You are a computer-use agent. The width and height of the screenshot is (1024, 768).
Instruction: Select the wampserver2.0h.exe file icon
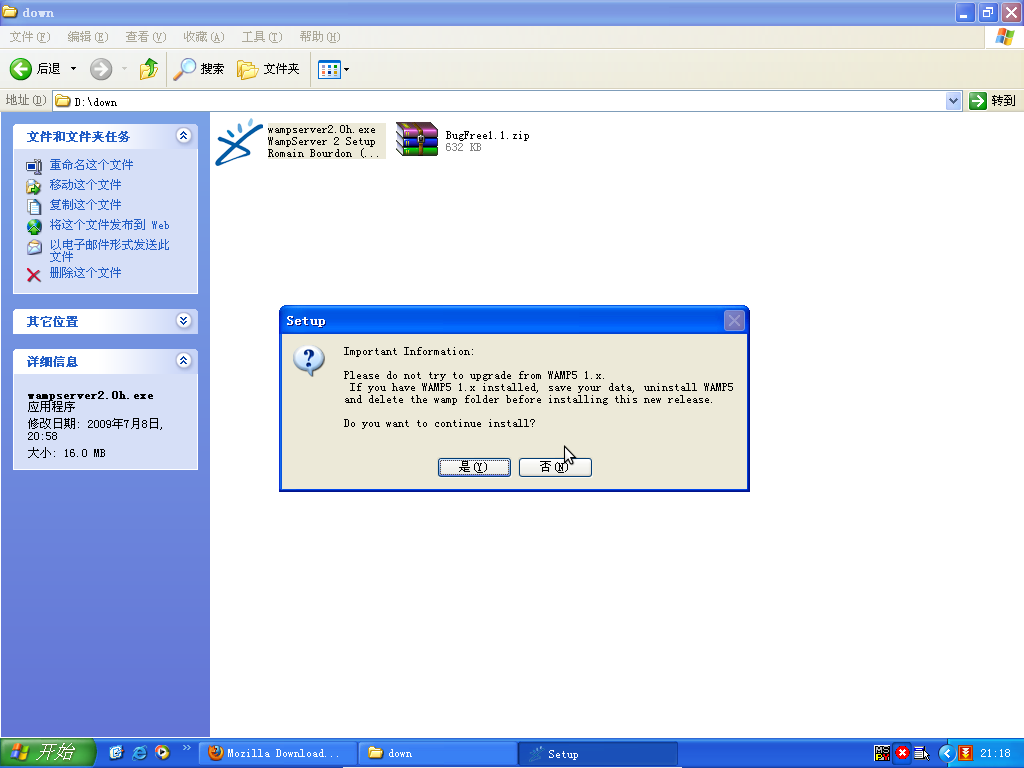[x=238, y=142]
